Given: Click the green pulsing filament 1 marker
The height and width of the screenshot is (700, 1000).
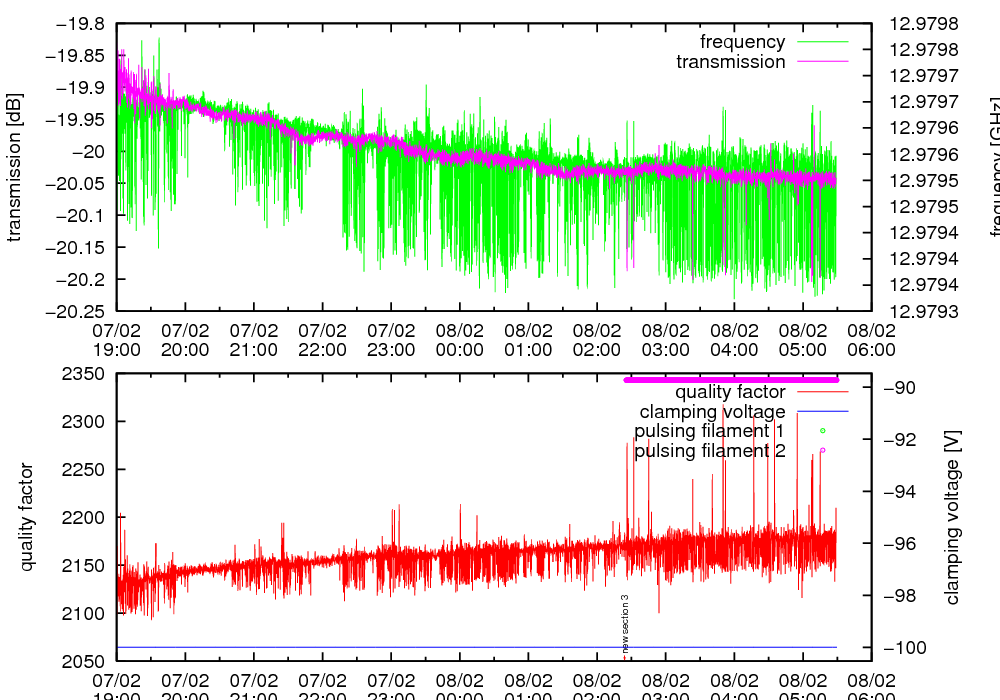Looking at the screenshot, I should [x=823, y=431].
